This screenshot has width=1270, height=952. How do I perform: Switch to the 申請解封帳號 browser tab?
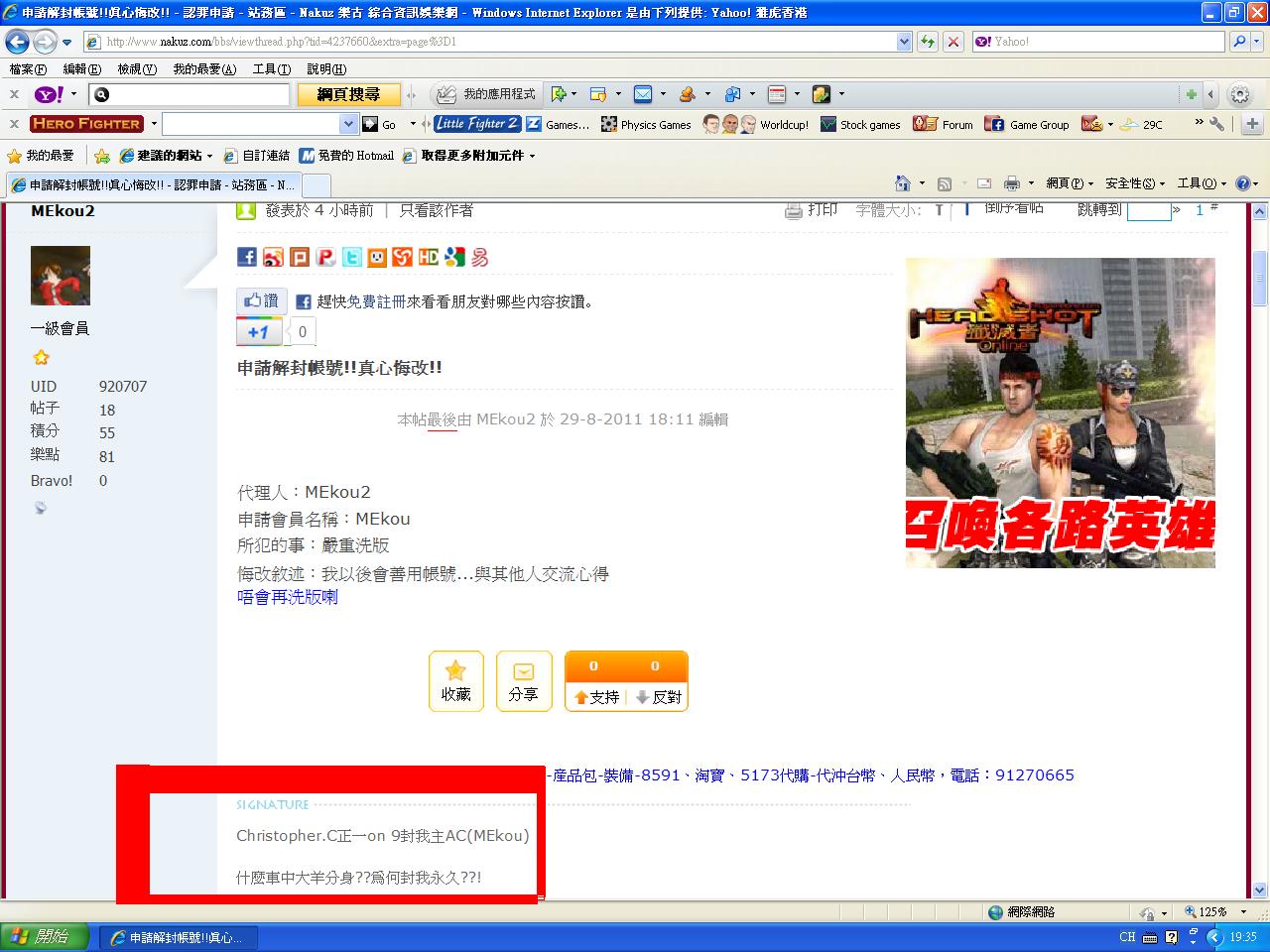[x=153, y=185]
